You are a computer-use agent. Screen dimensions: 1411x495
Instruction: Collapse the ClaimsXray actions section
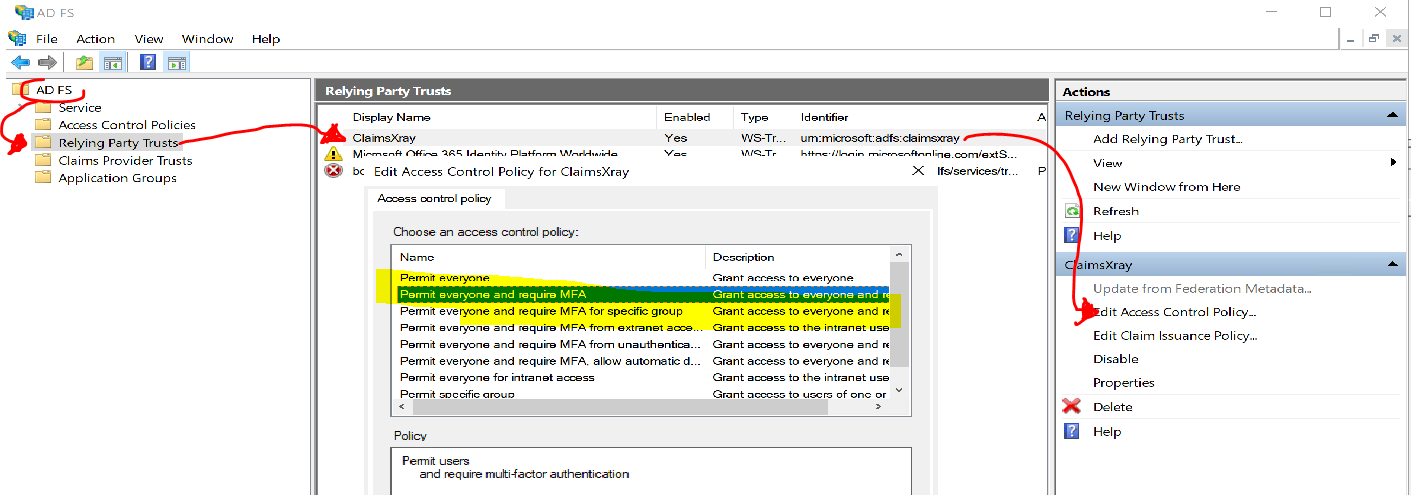pos(1393,264)
